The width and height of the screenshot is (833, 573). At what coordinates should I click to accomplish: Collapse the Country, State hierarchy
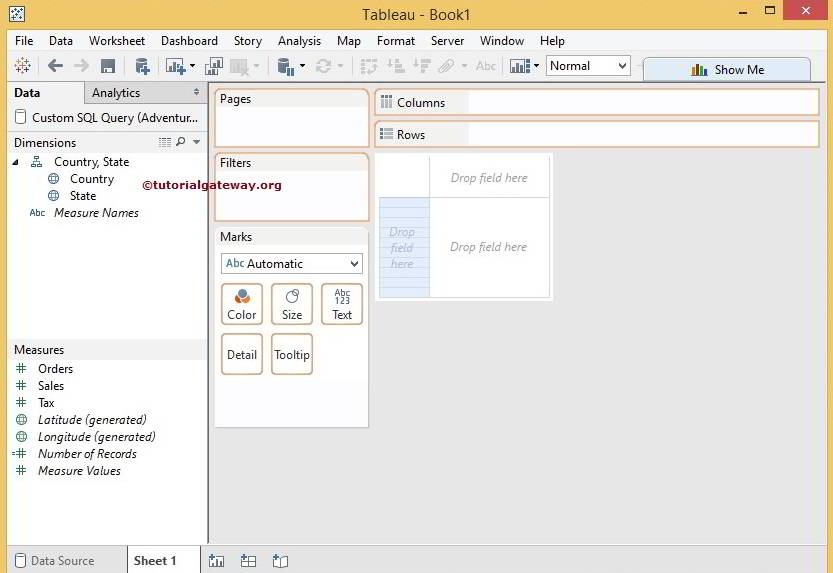coord(16,162)
